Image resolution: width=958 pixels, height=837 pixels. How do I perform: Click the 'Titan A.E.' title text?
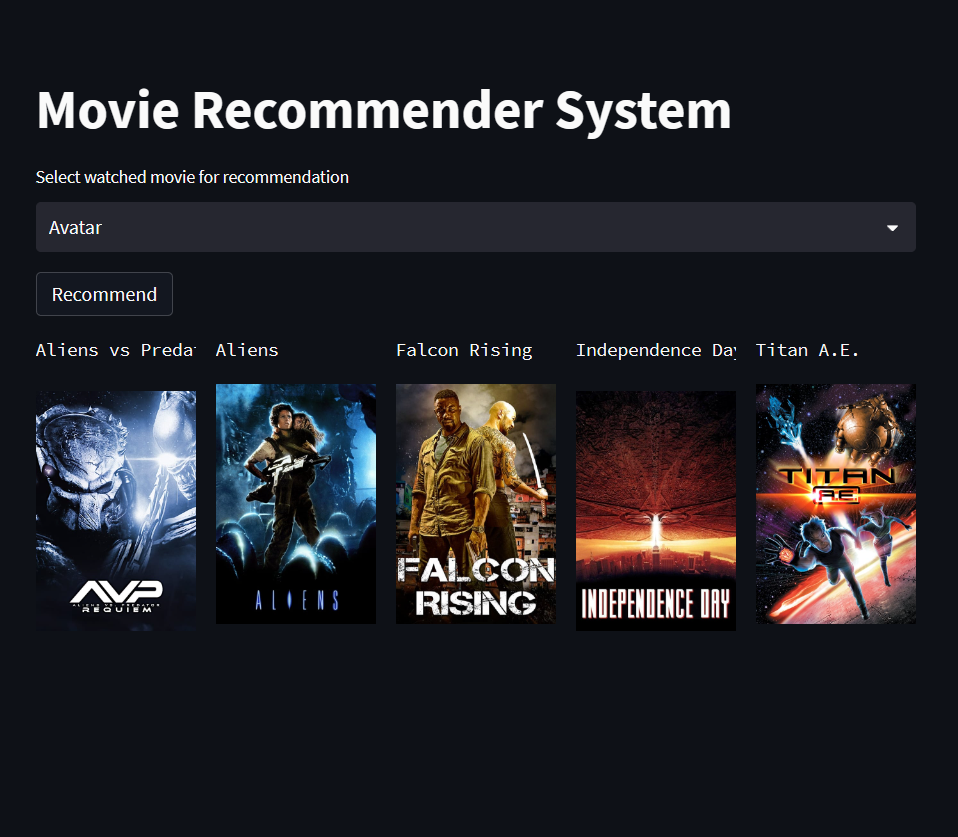(807, 350)
